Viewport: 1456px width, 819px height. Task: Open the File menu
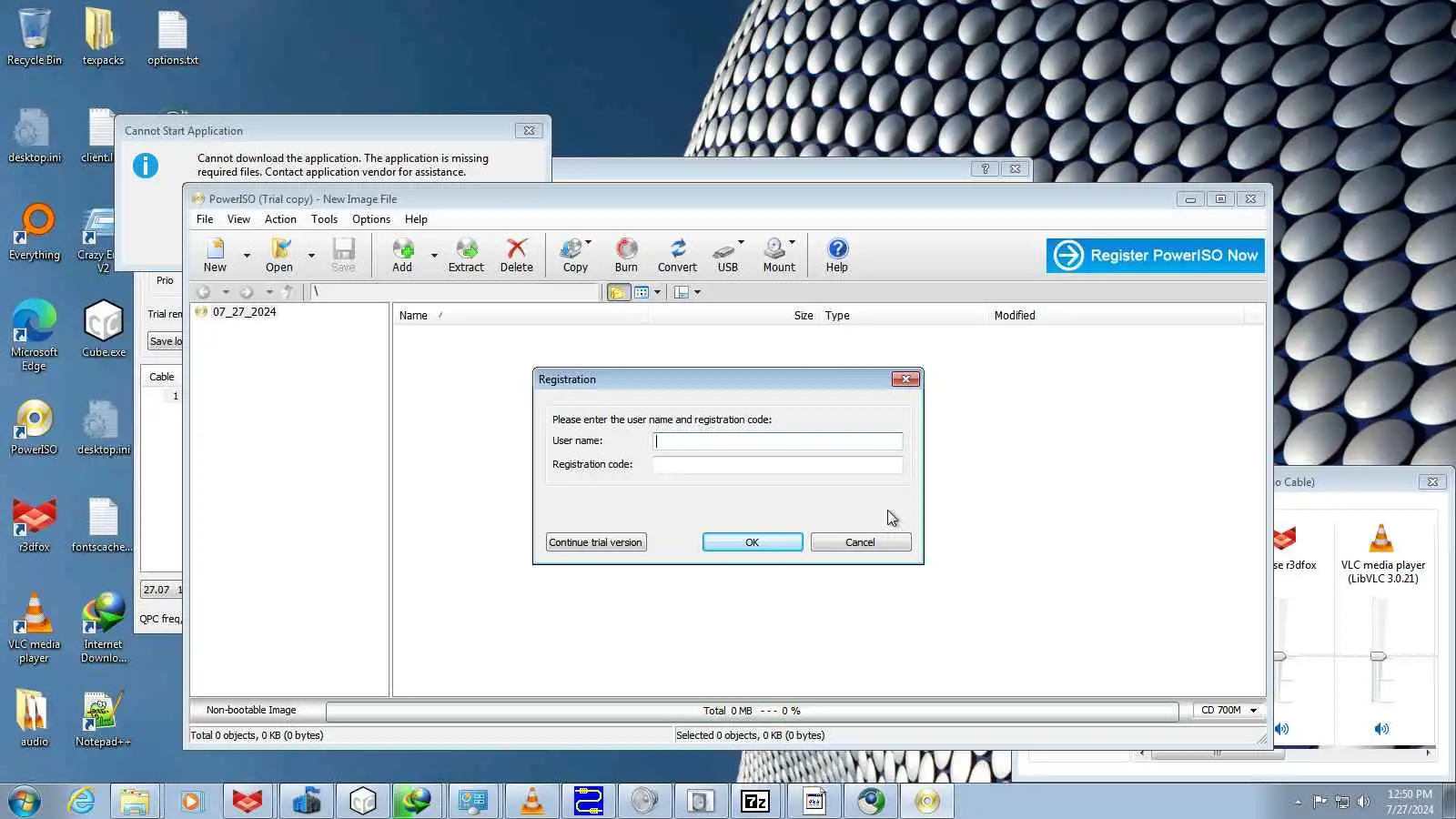[205, 219]
